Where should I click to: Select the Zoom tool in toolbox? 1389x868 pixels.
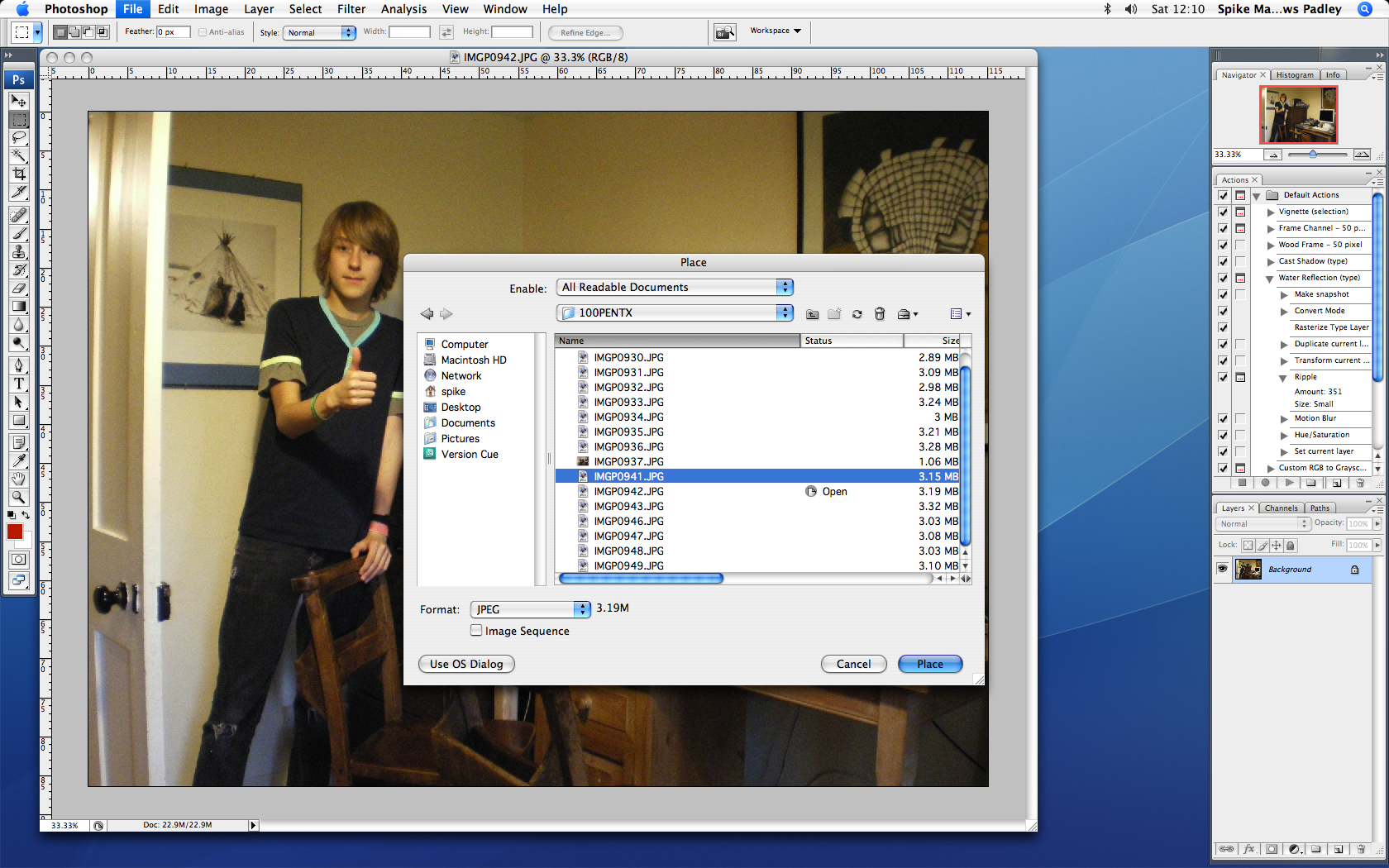(18, 497)
